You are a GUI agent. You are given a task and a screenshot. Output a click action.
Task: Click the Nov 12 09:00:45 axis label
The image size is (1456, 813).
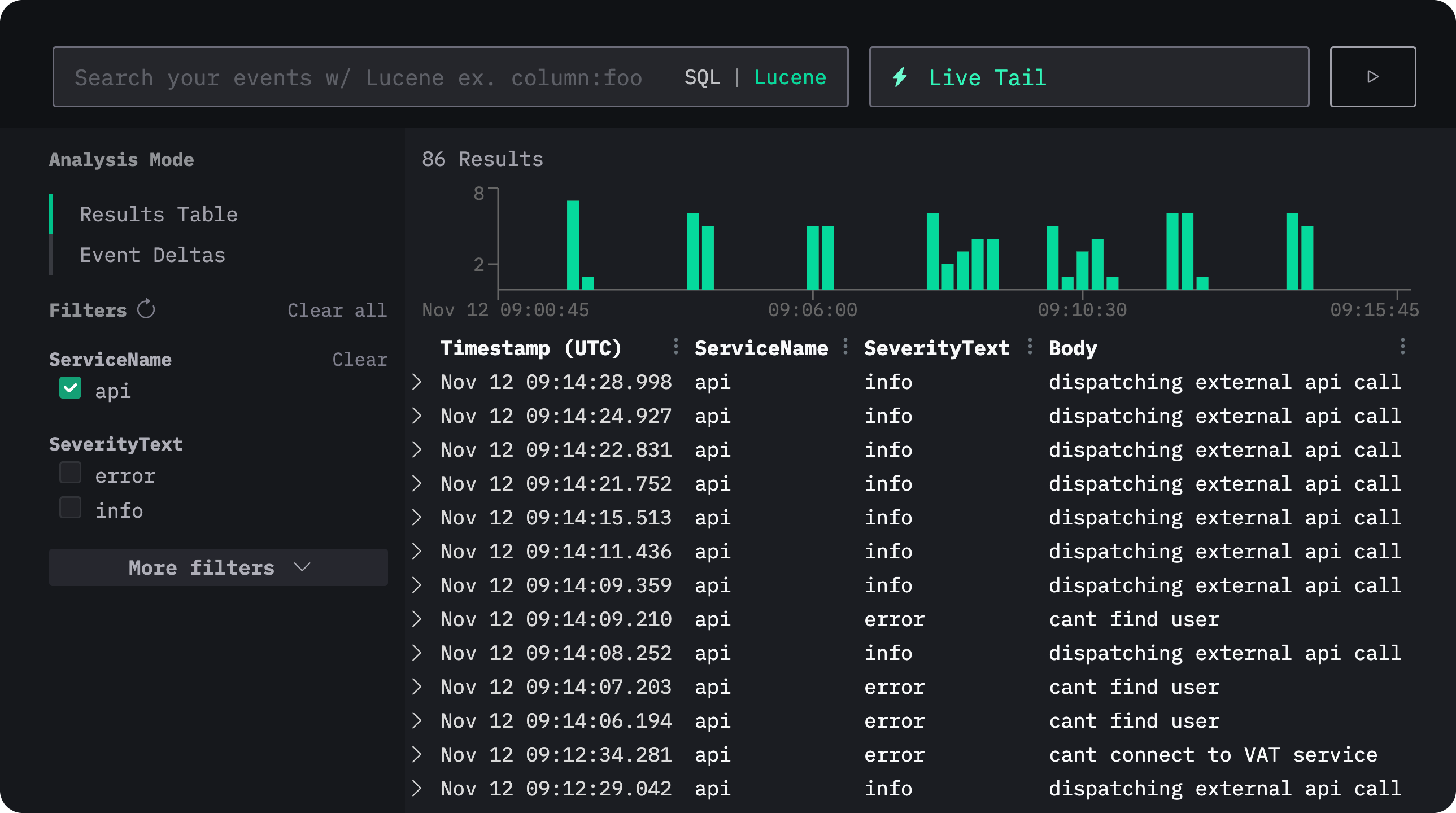pyautogui.click(x=505, y=309)
